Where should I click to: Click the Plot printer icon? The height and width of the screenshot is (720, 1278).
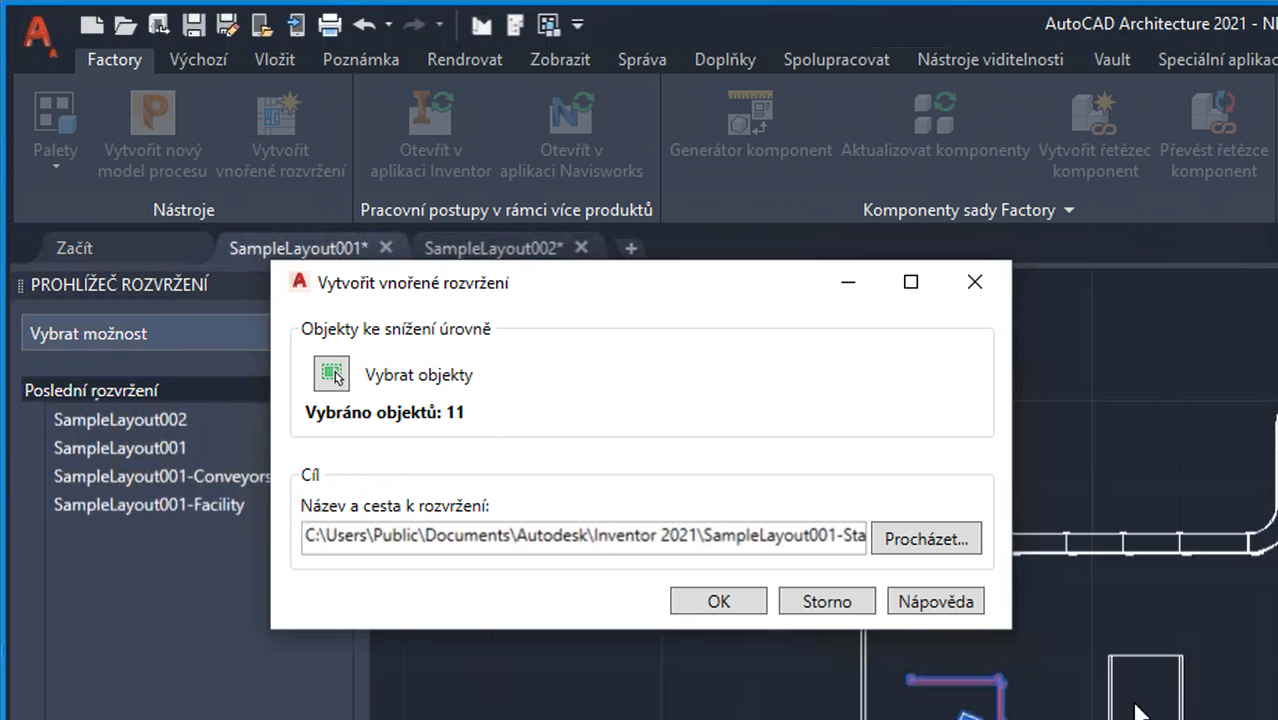click(330, 25)
